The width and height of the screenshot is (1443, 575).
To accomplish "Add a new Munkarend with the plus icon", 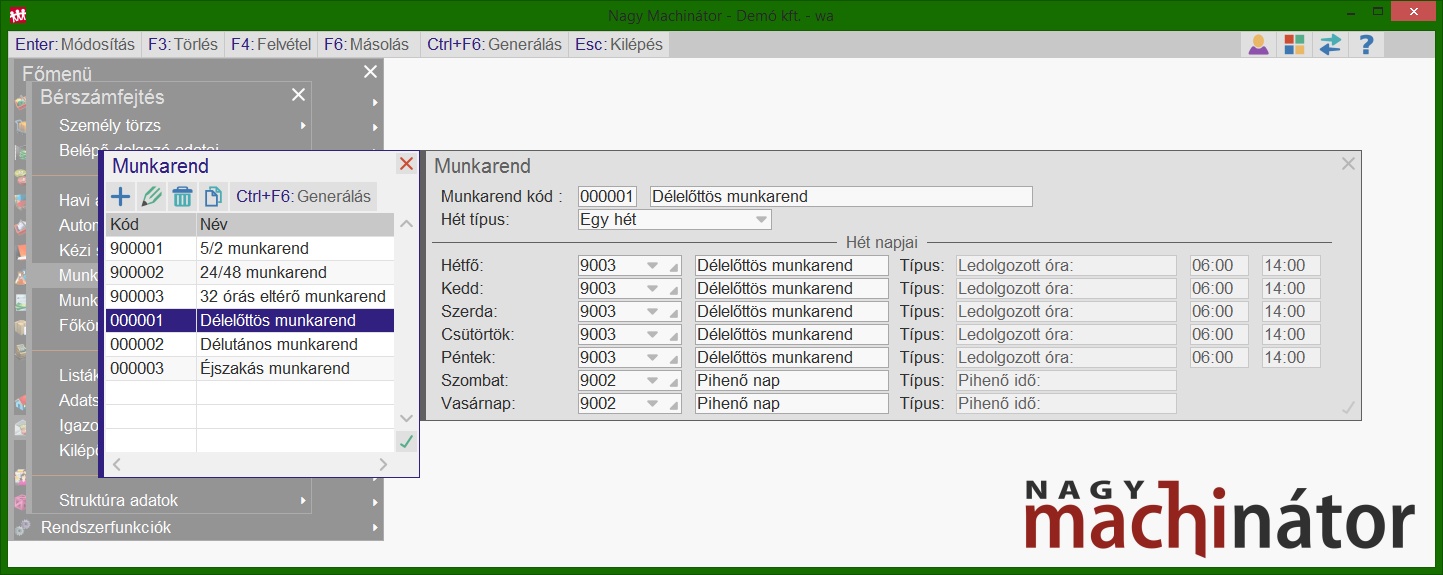I will [x=120, y=197].
